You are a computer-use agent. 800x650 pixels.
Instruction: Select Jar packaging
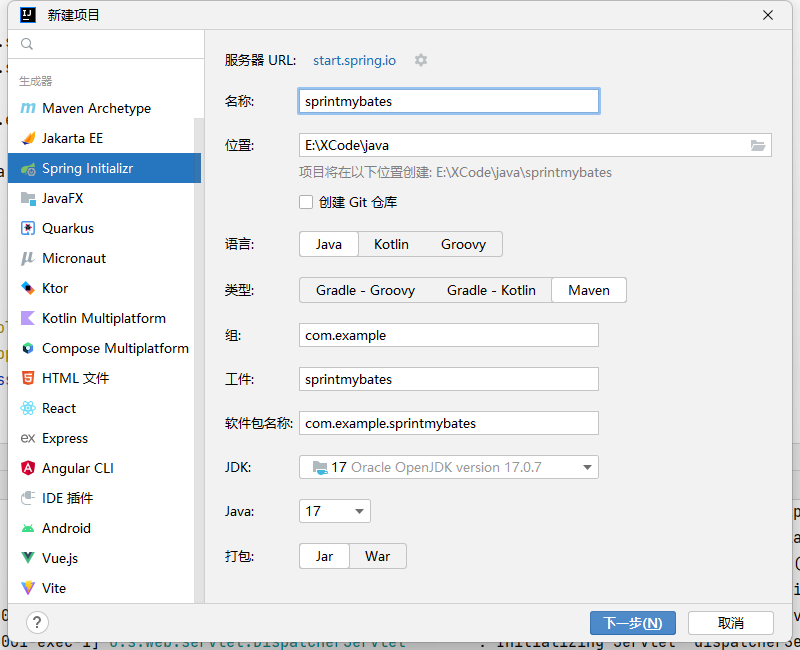click(x=324, y=556)
